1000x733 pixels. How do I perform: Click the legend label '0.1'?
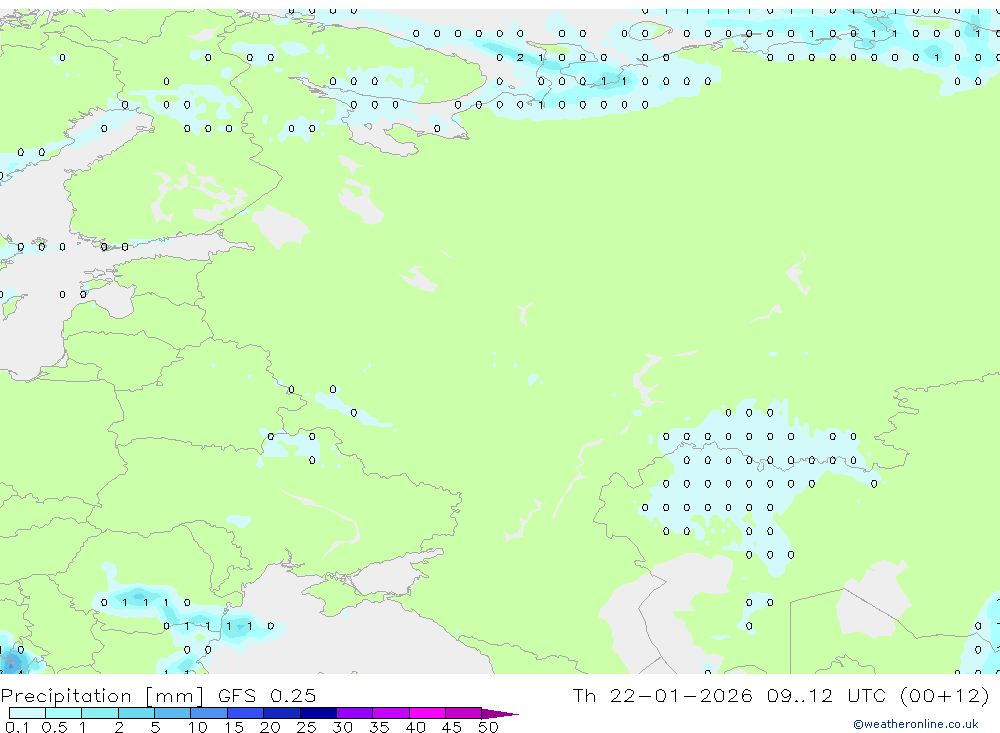coord(17,727)
